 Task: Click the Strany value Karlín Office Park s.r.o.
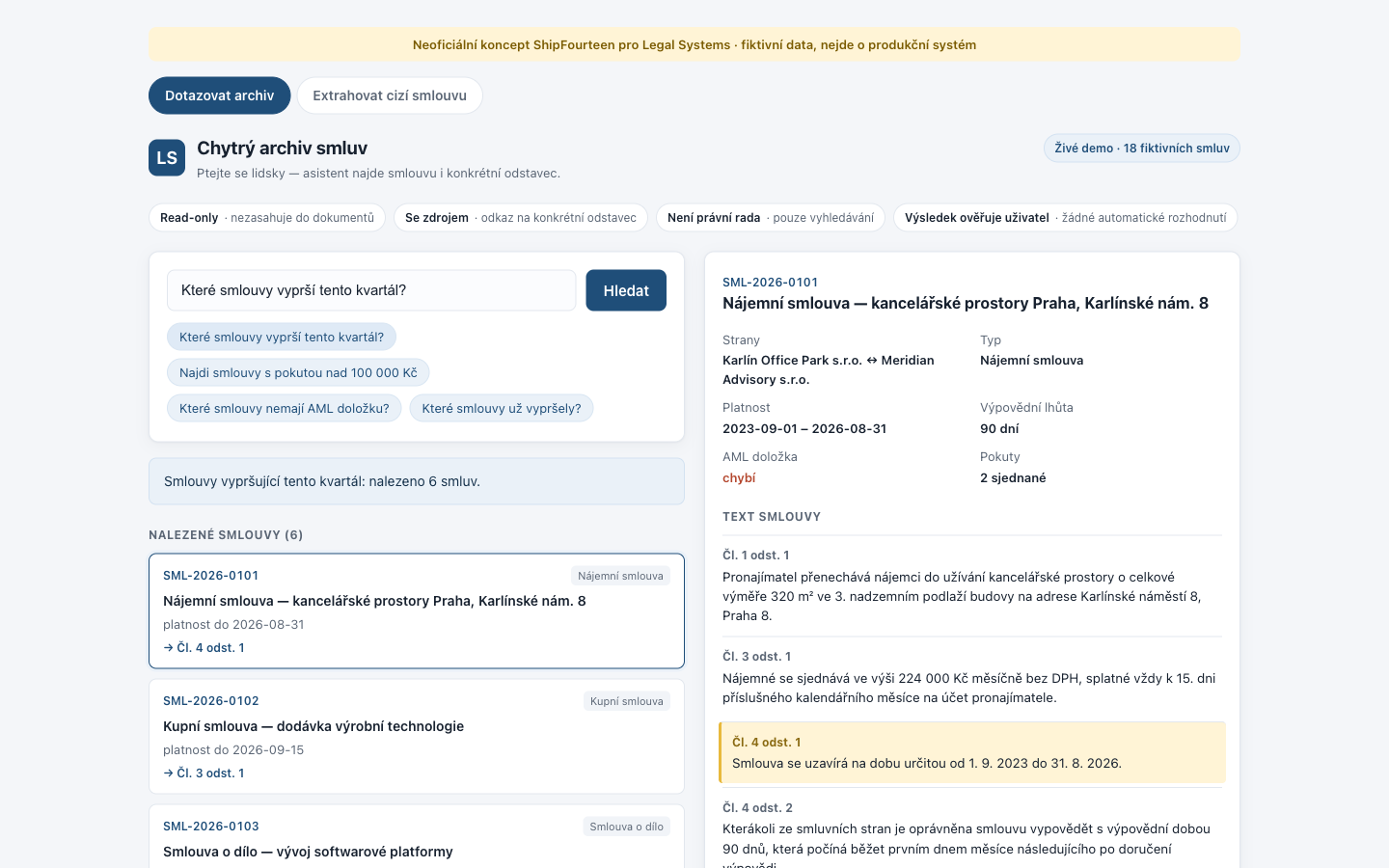click(829, 370)
